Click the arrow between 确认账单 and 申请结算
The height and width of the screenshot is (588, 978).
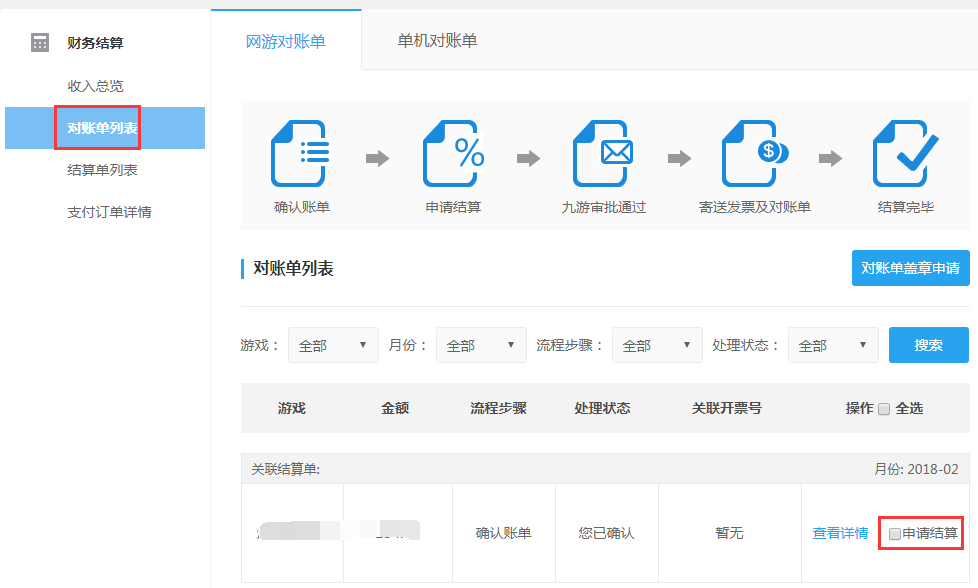377,158
